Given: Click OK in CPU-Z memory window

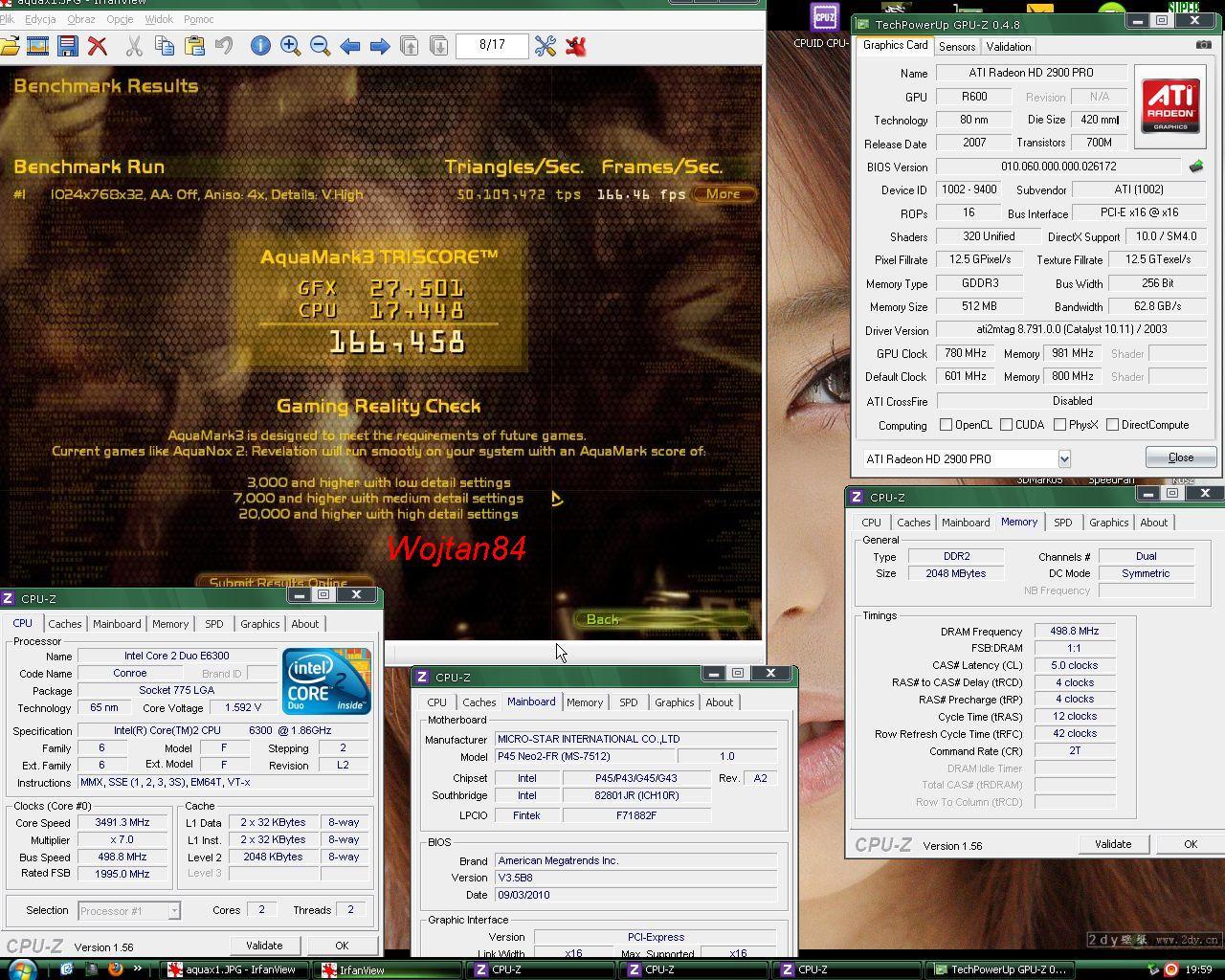Looking at the screenshot, I should point(1191,844).
